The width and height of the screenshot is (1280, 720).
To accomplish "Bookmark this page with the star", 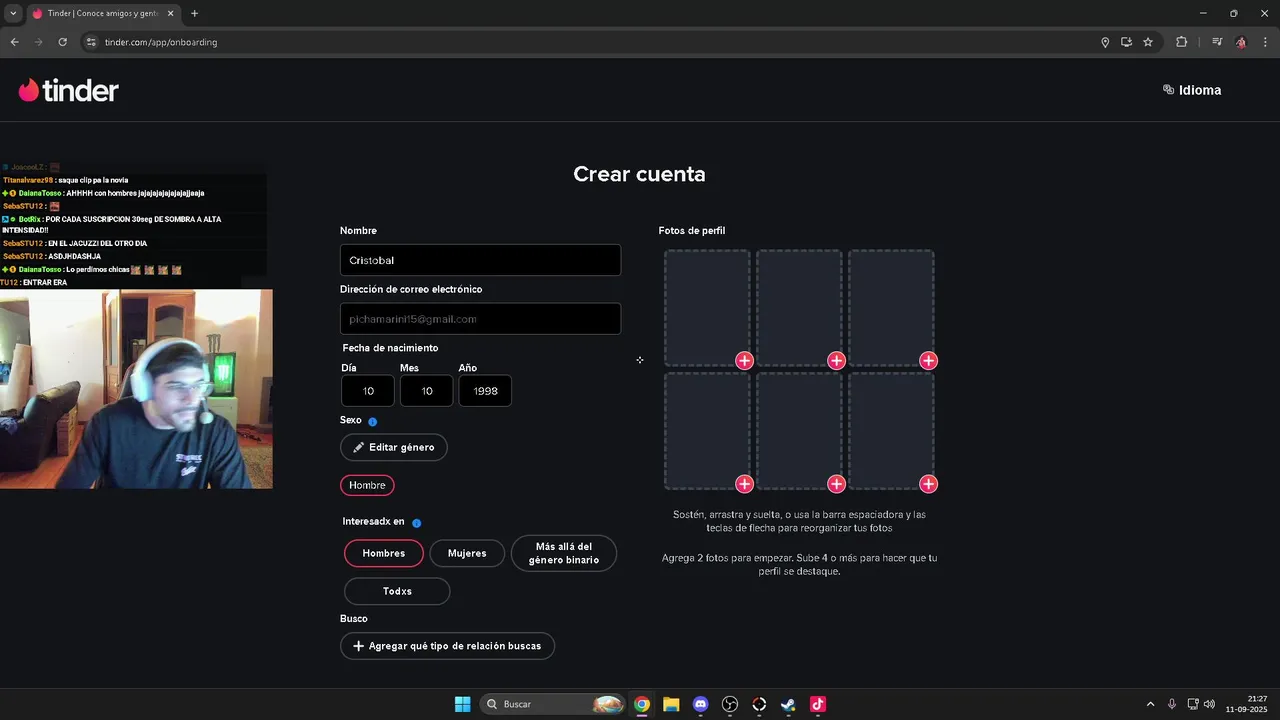I will [x=1148, y=42].
